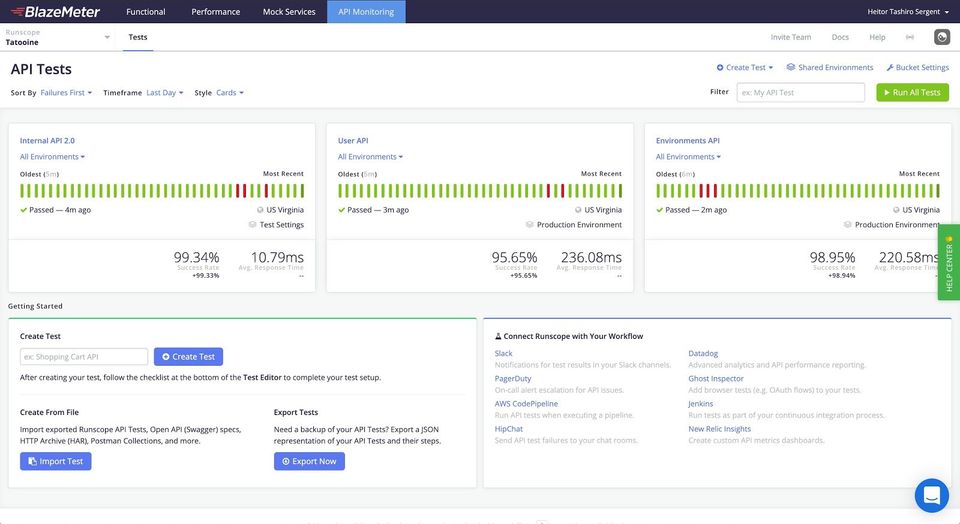Open the user avatar icon menu
The width and height of the screenshot is (960, 524).
click(x=941, y=37)
